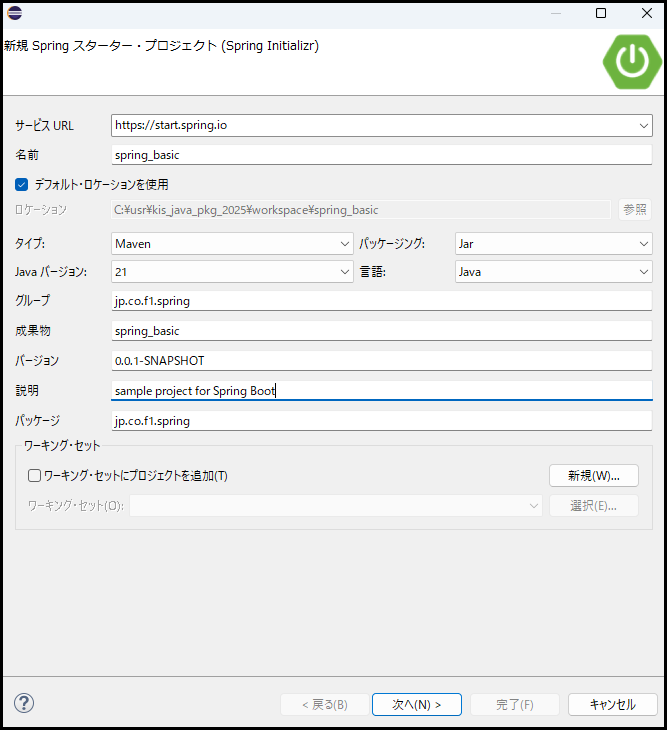Click into the 名前 field
Screen dimensions: 667x730
coord(380,155)
